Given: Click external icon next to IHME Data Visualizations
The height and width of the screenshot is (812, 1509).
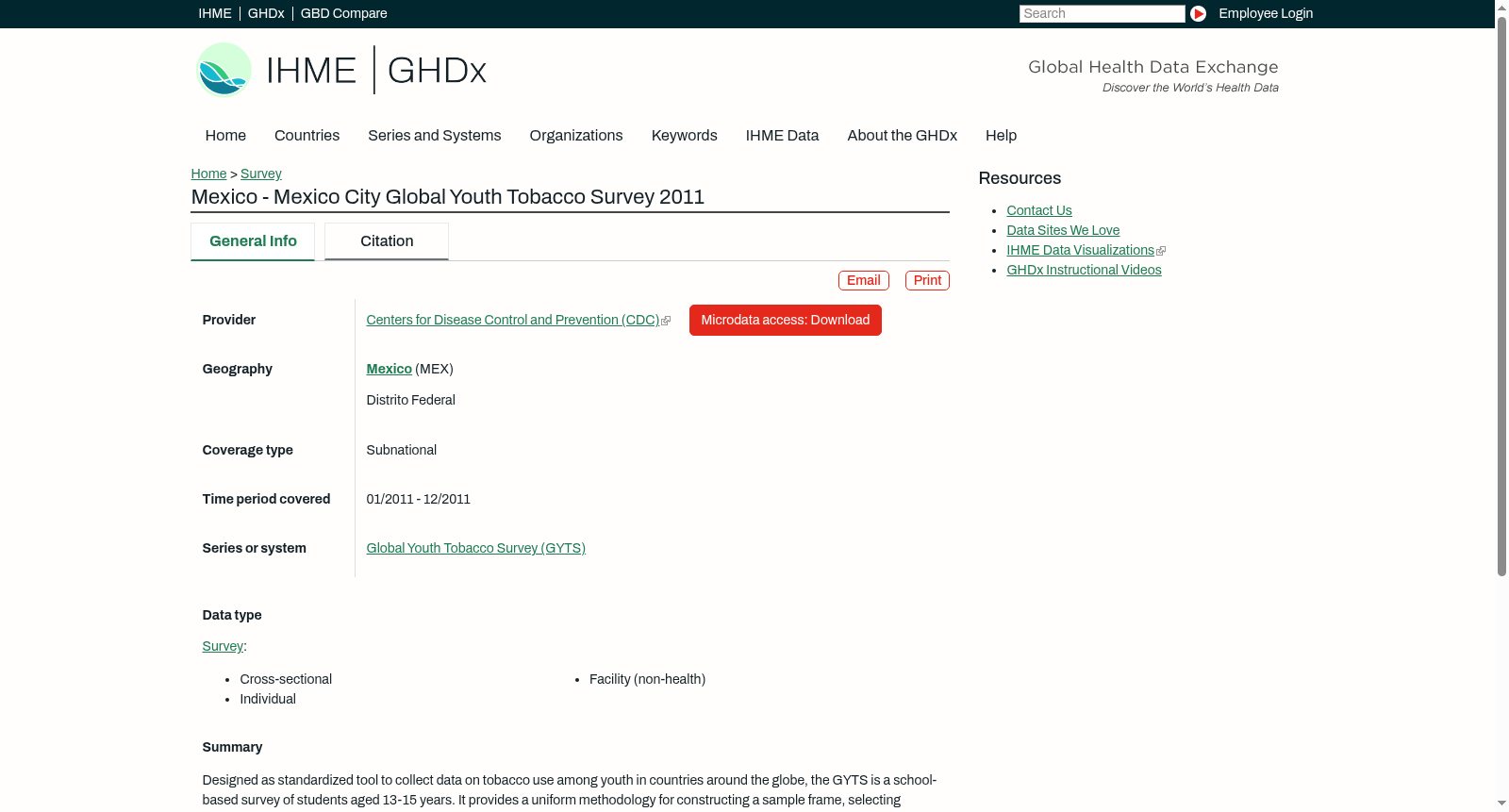Looking at the screenshot, I should pos(1161,251).
